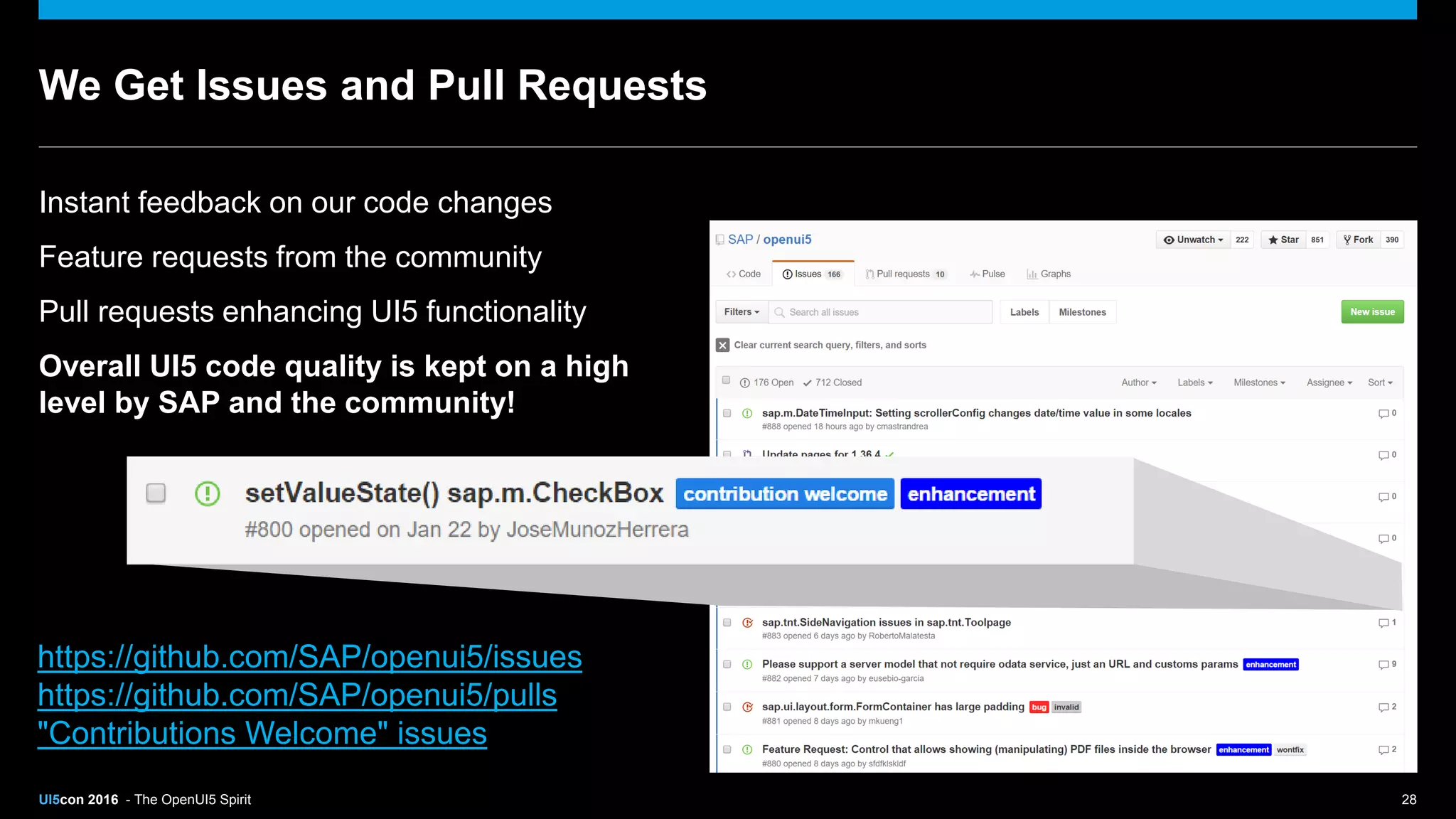Click the contribution welcome label in callout
Image resolution: width=1456 pixels, height=819 pixels.
785,494
